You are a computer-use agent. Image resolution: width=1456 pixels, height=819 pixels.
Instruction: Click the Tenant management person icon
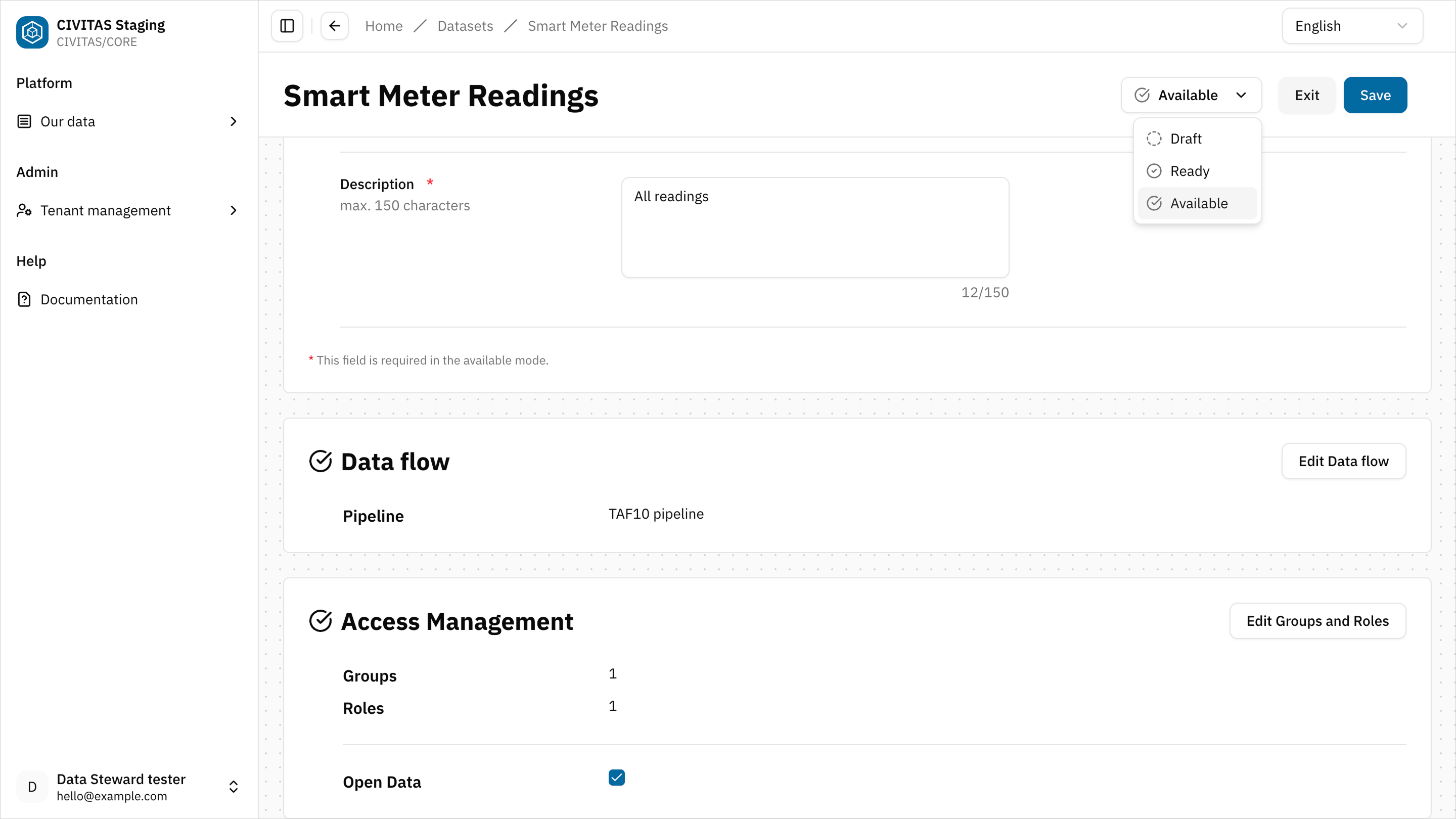24,210
